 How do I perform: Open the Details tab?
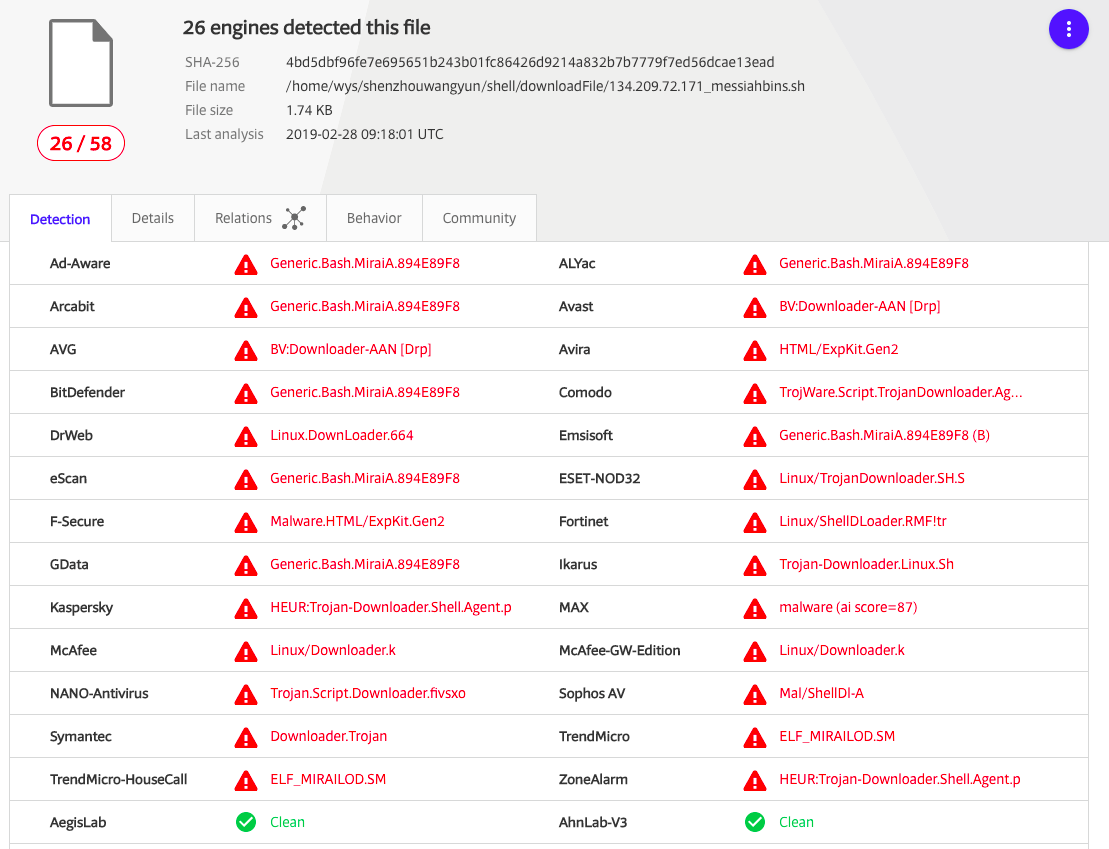[153, 218]
